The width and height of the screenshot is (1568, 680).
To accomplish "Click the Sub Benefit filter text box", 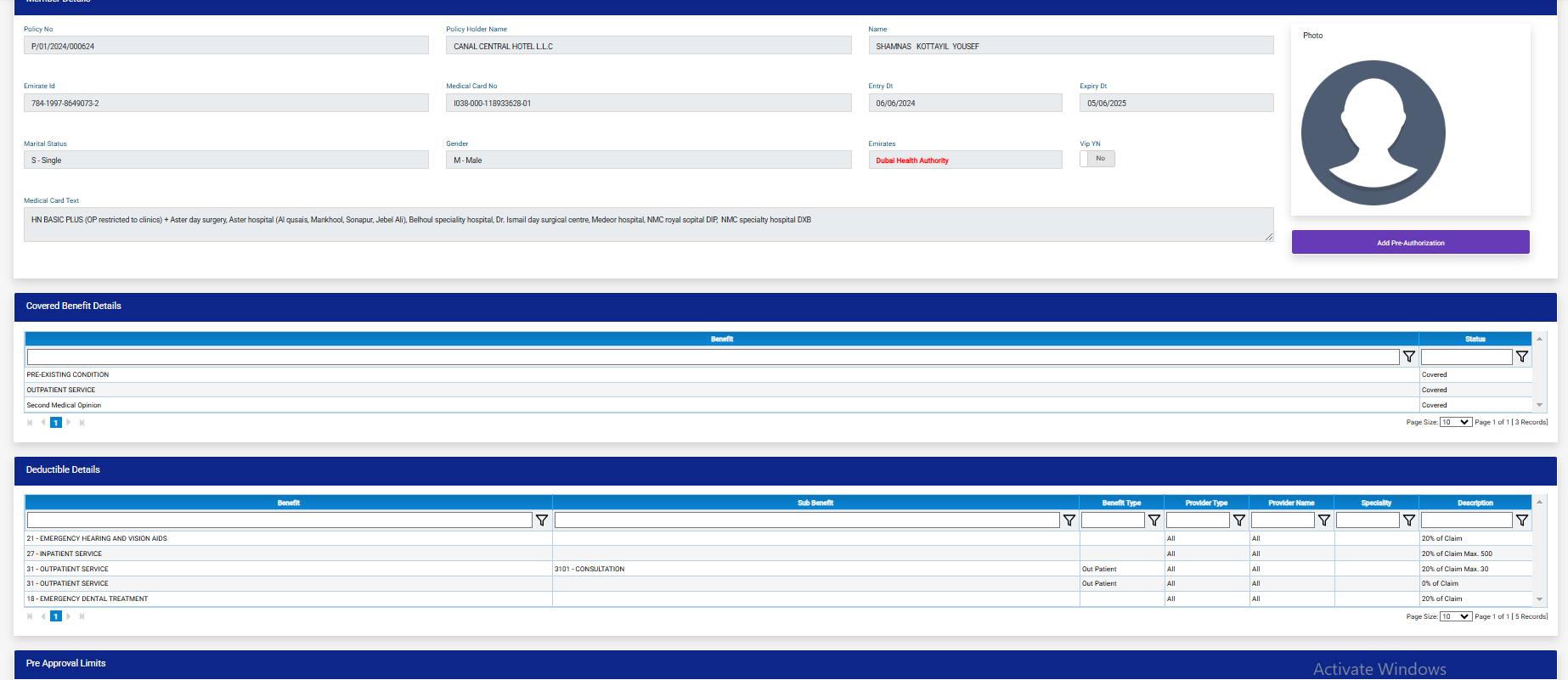I will (806, 520).
